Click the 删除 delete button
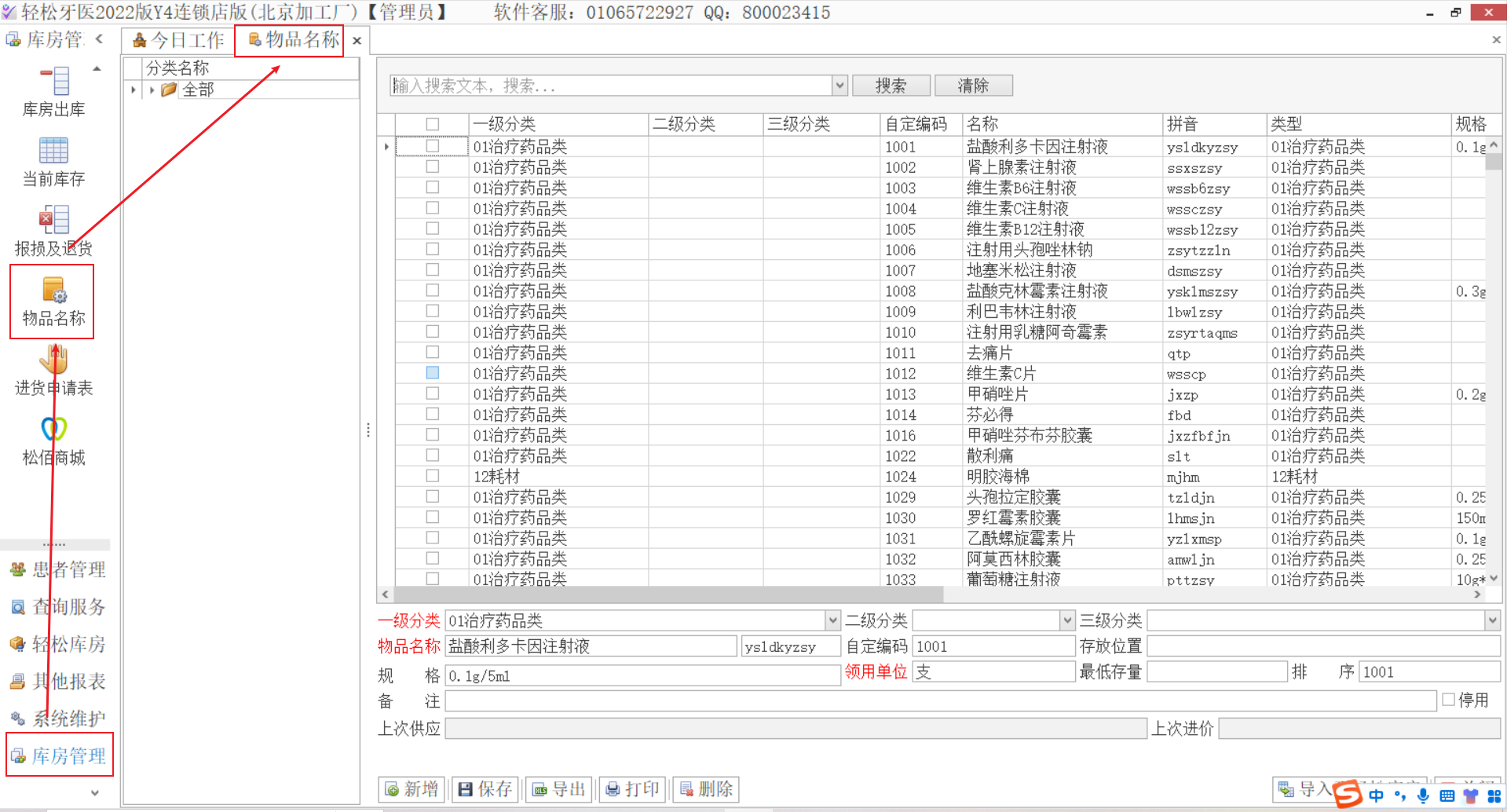 tap(706, 789)
